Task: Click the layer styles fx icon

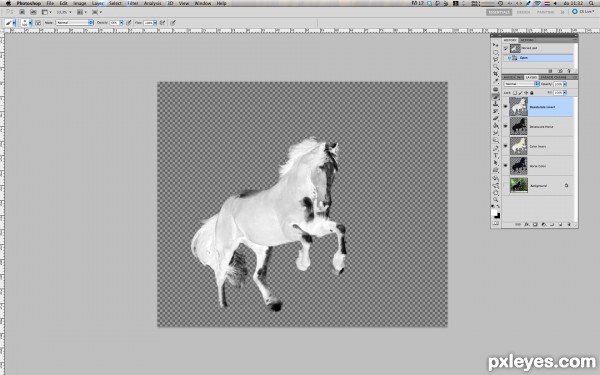Action: (527, 225)
